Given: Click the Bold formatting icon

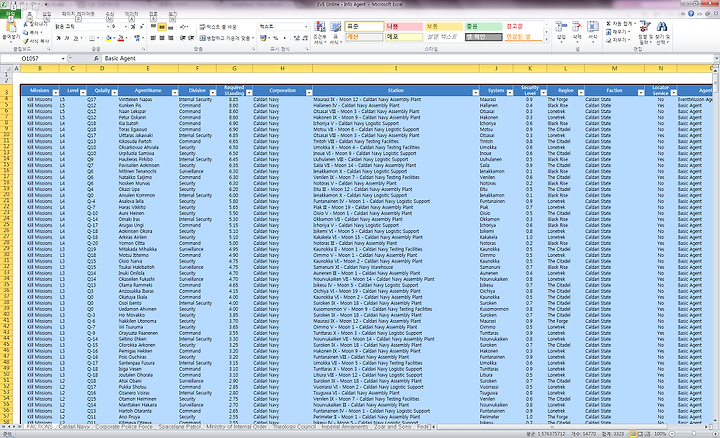Looking at the screenshot, I should (59, 39).
